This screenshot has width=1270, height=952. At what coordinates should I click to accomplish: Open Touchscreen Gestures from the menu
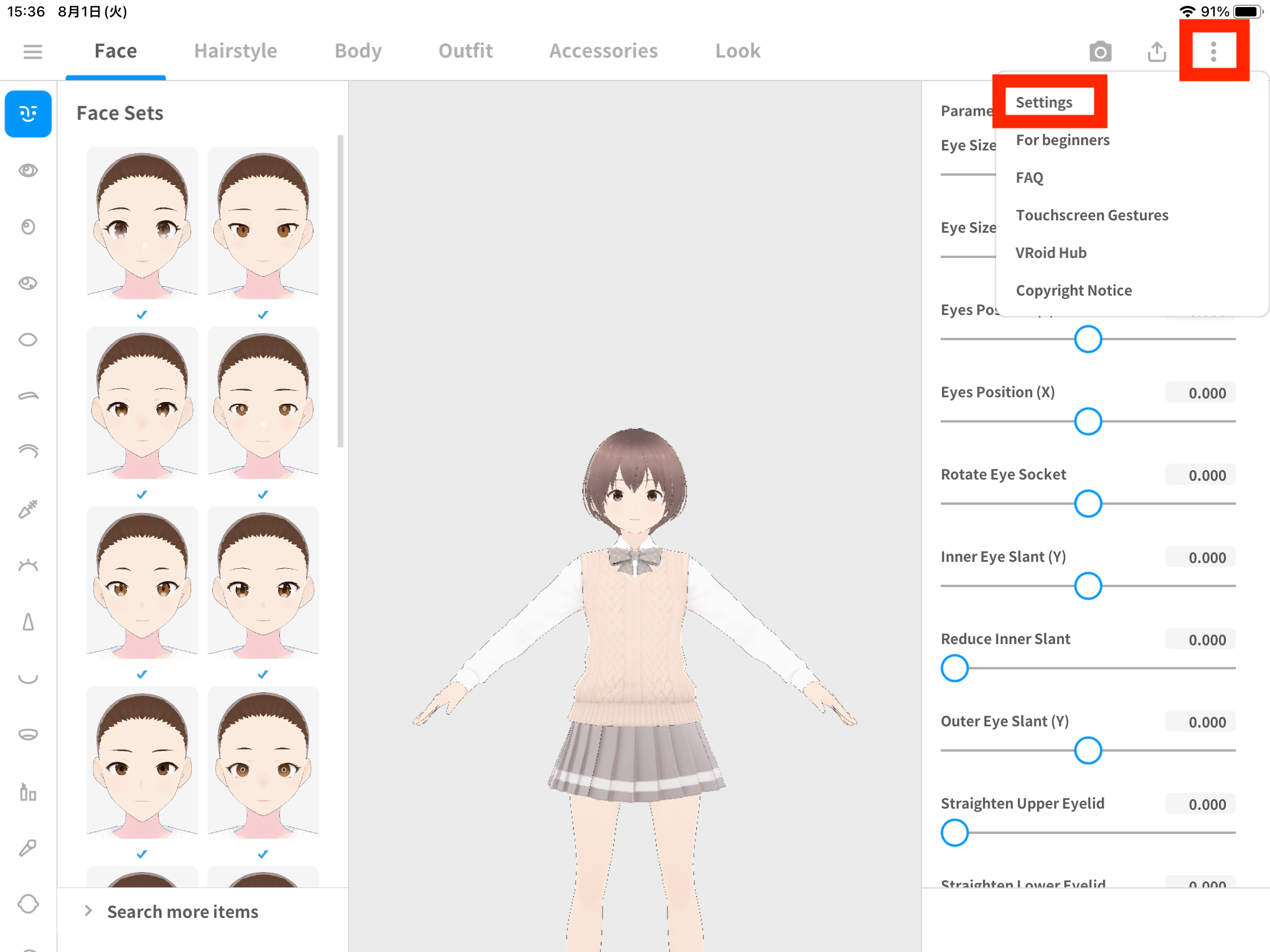tap(1092, 215)
